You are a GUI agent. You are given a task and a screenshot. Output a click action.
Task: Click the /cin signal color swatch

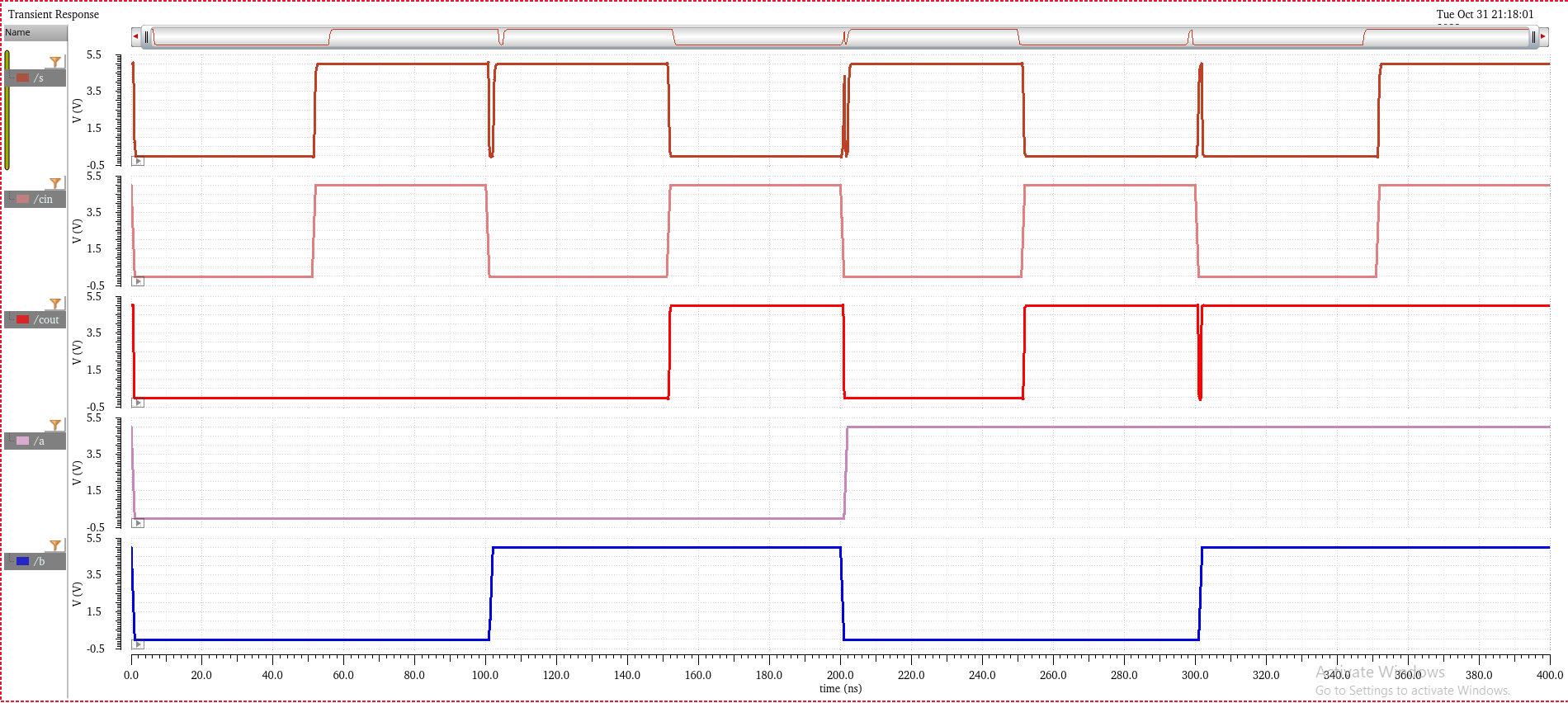pos(23,199)
